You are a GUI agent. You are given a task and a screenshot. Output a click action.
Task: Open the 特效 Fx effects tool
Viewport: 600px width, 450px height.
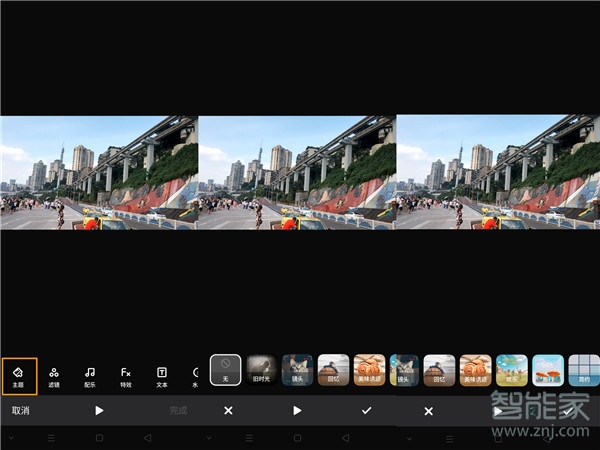pyautogui.click(x=126, y=375)
